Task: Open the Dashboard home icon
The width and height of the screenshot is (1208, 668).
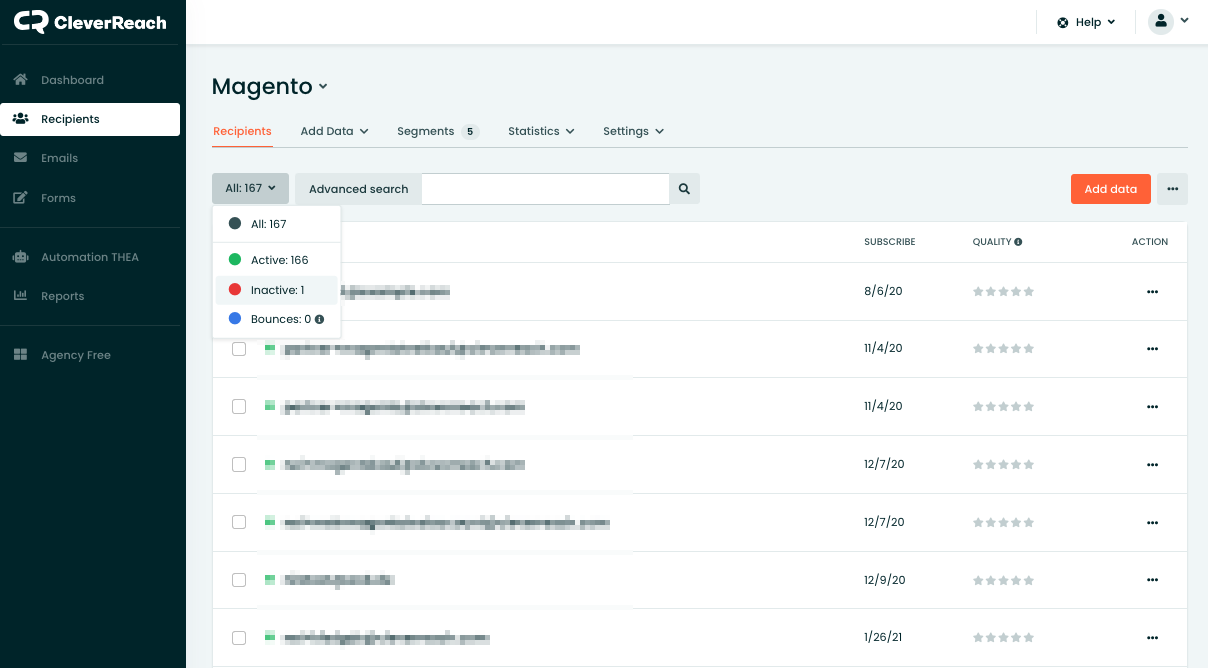Action: pyautogui.click(x=20, y=80)
